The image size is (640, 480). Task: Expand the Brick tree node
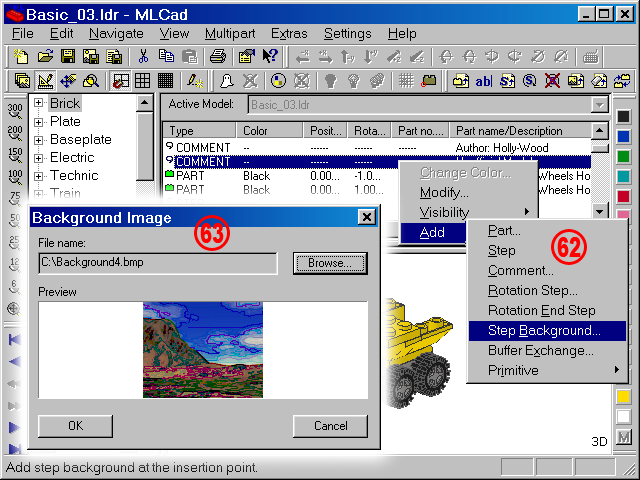[38, 103]
